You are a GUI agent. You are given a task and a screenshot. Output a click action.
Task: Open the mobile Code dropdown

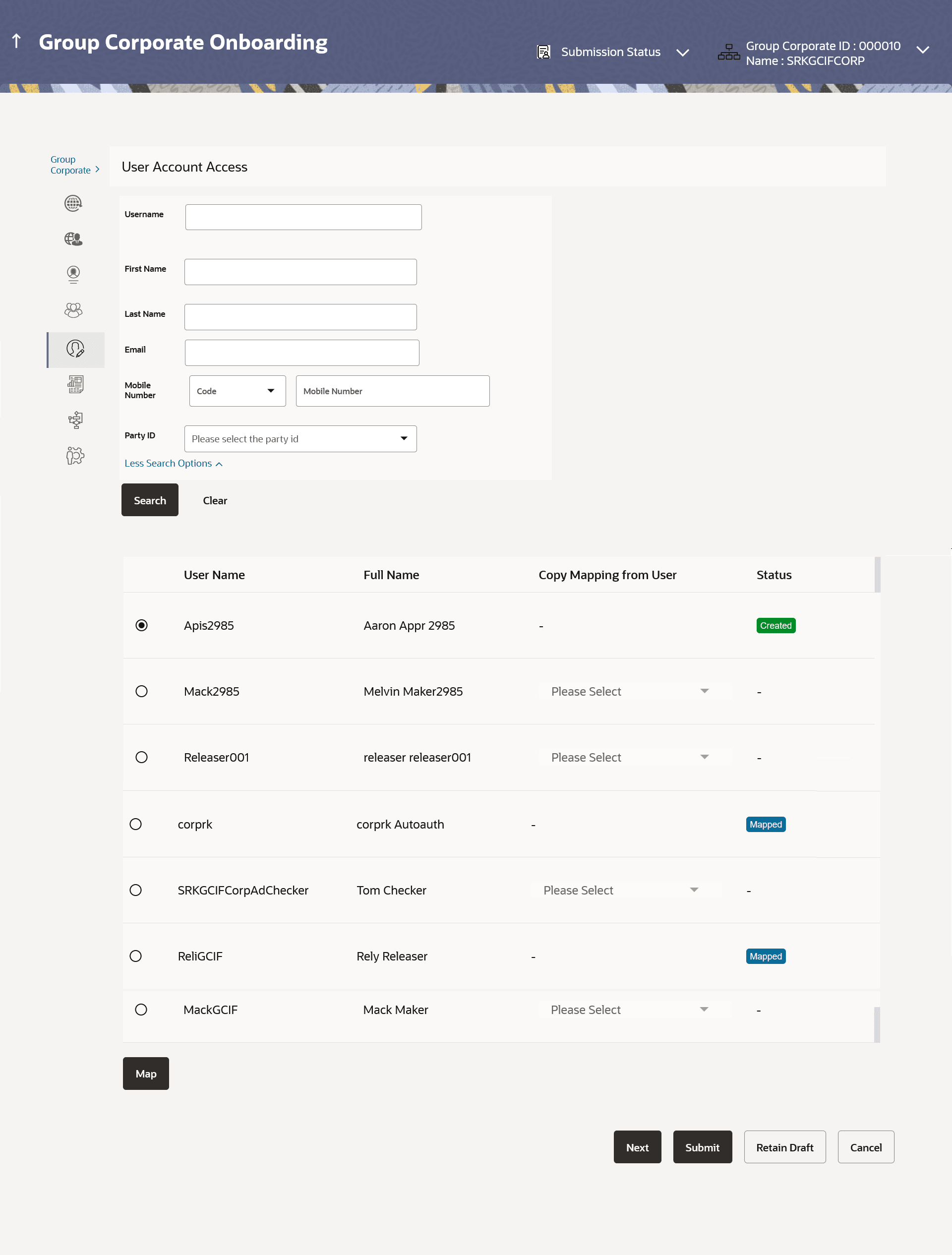click(x=237, y=391)
